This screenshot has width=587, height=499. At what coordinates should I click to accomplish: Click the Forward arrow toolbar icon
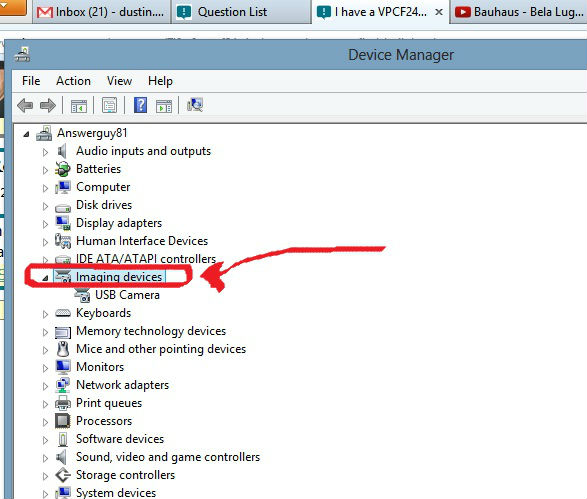(48, 106)
